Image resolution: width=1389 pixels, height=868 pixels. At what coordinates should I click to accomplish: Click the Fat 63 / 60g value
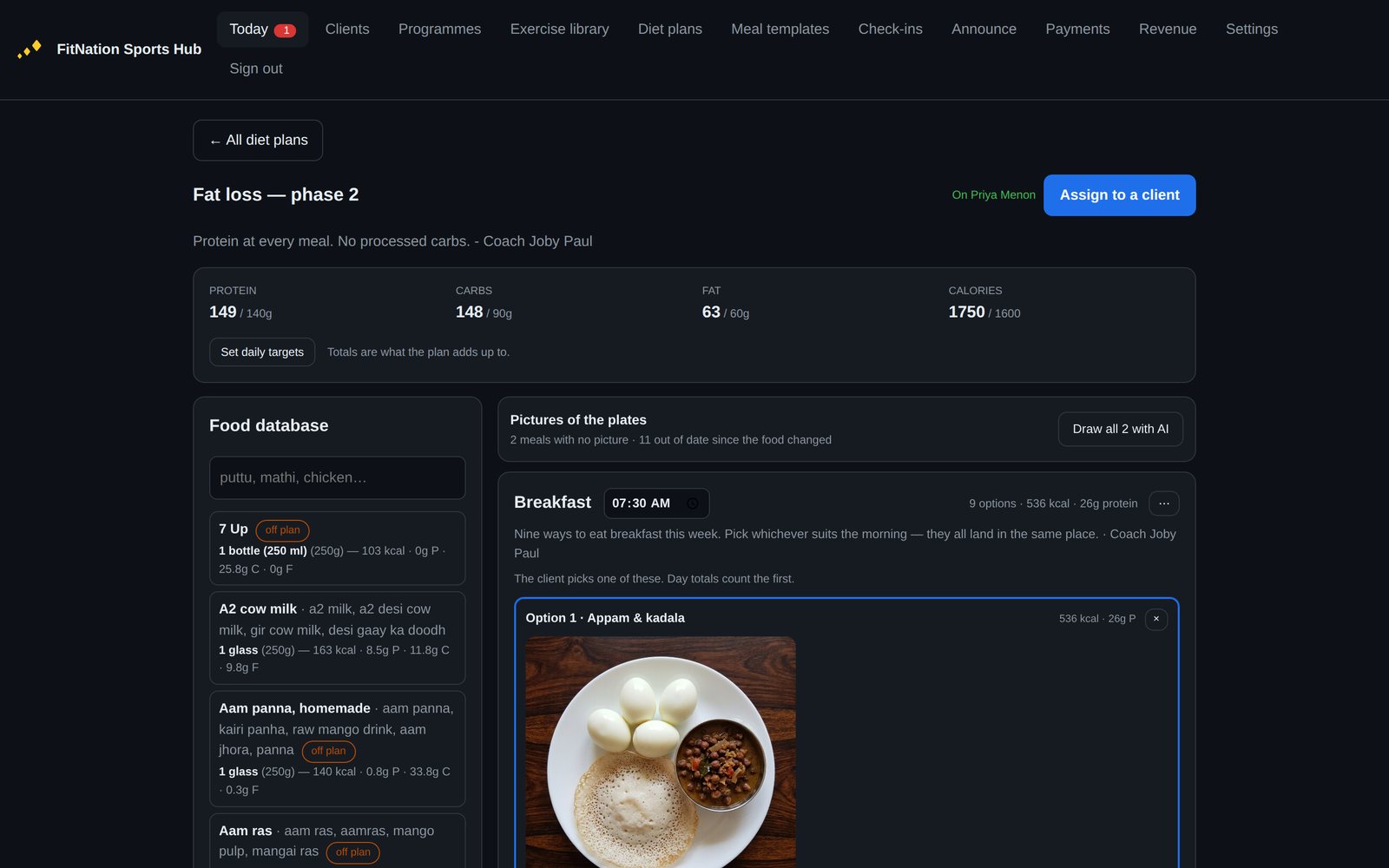725,312
